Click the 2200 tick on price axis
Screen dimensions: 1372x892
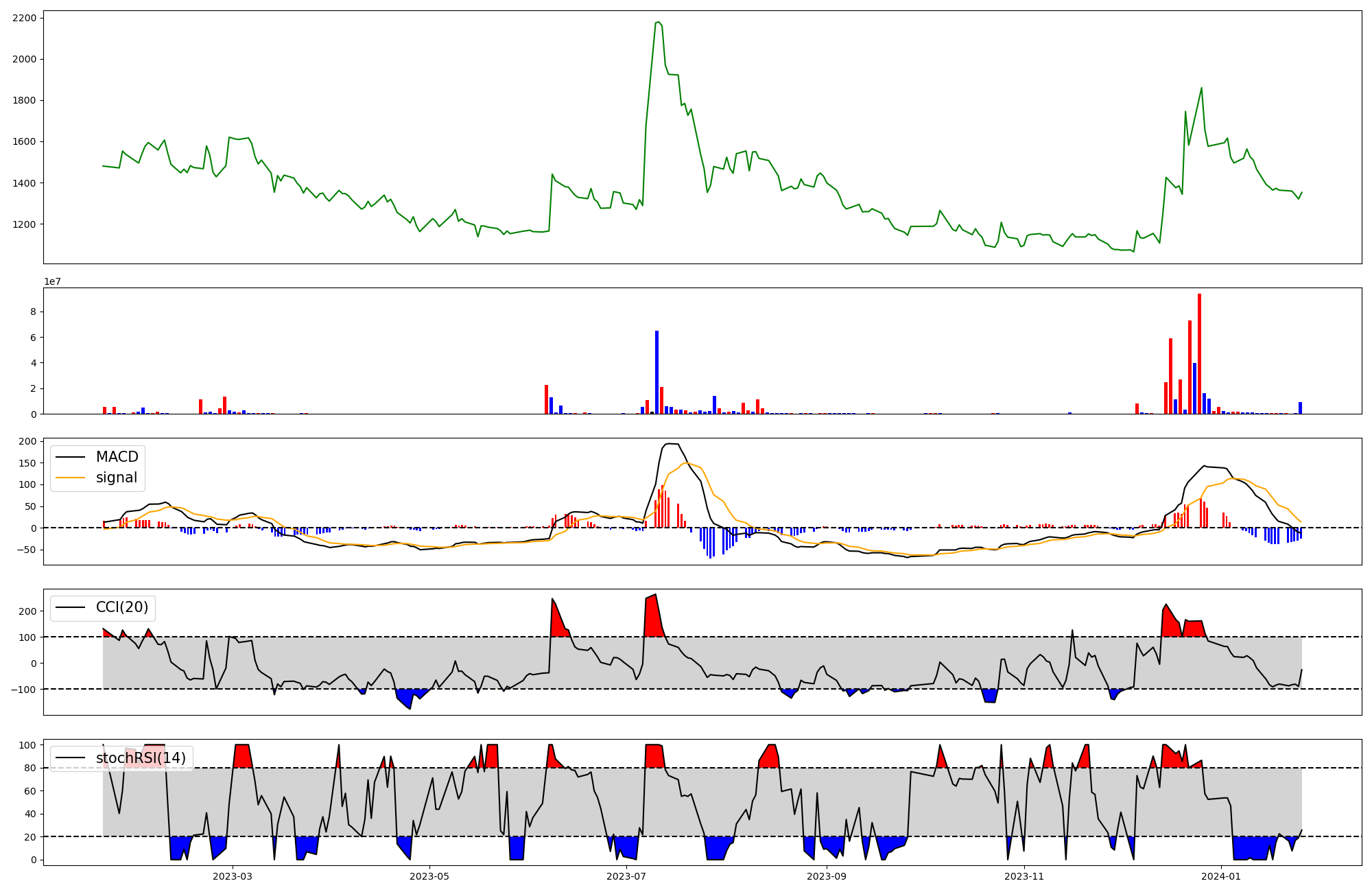pyautogui.click(x=25, y=18)
